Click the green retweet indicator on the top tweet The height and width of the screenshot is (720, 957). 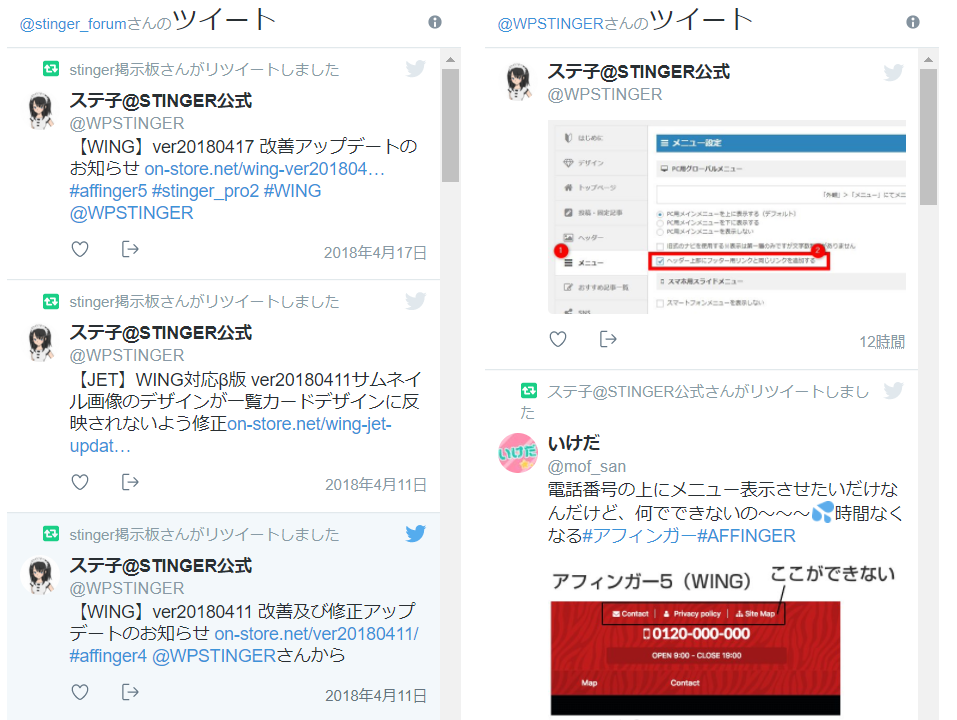[x=52, y=68]
